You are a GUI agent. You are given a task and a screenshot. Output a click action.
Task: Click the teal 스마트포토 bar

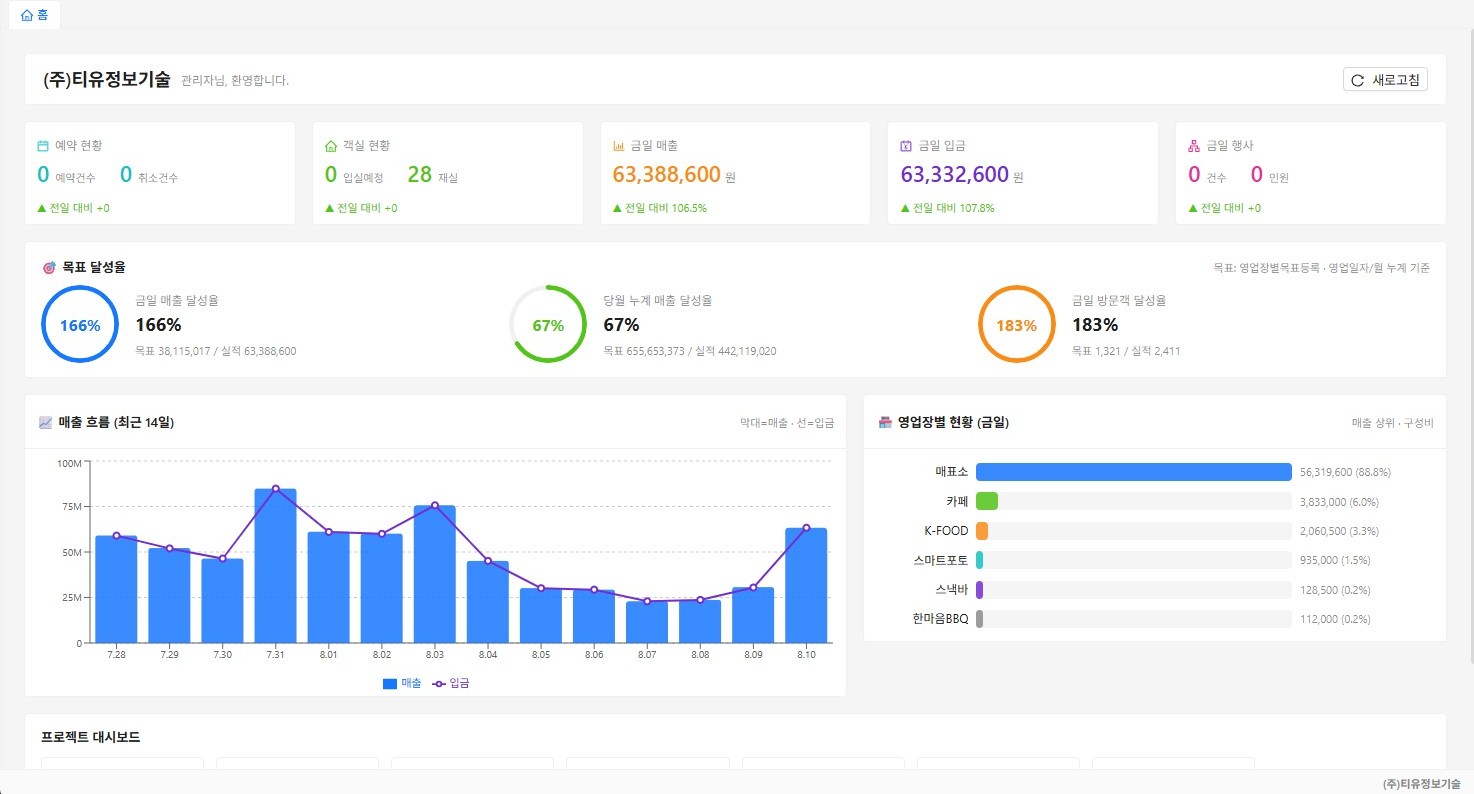980,560
